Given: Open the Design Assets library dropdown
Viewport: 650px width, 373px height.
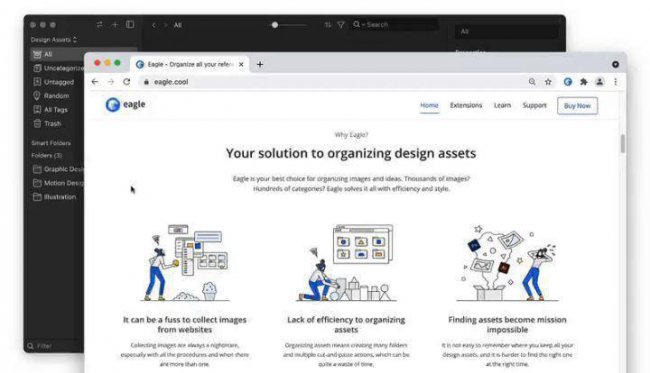Looking at the screenshot, I should [x=54, y=40].
